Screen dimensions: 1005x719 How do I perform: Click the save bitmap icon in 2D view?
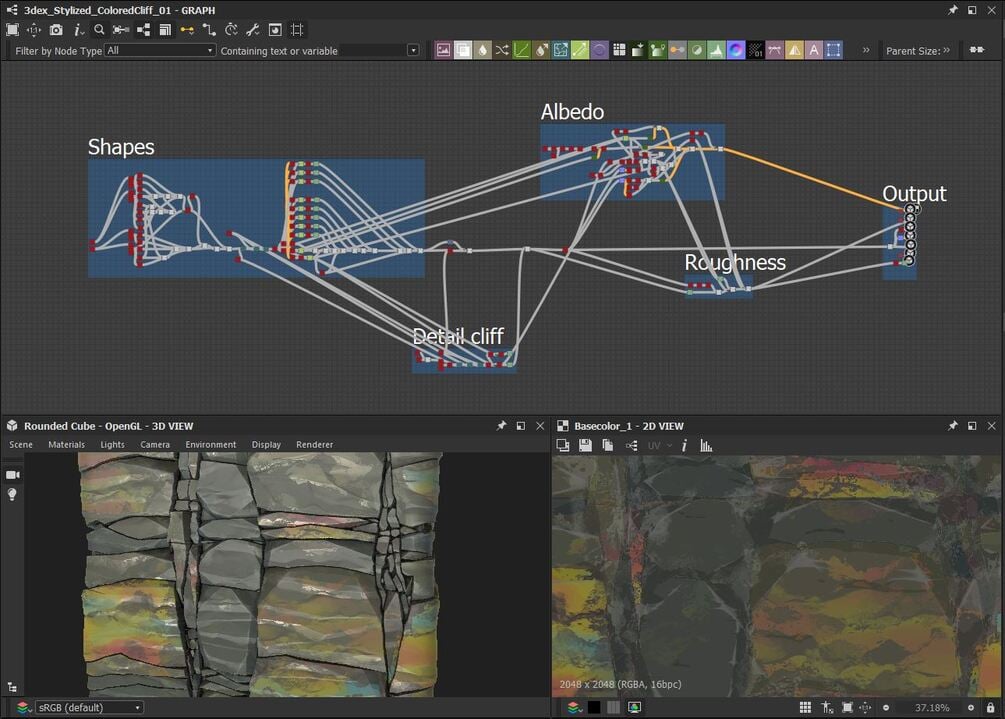click(585, 445)
